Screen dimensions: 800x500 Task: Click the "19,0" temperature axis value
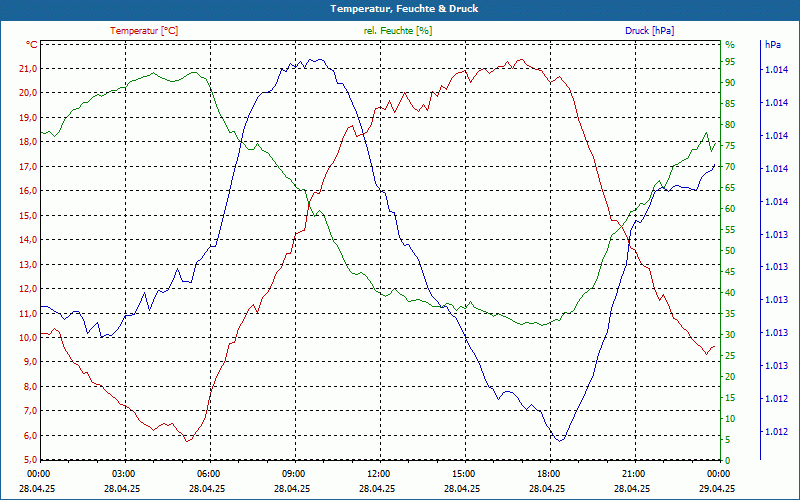(28, 118)
